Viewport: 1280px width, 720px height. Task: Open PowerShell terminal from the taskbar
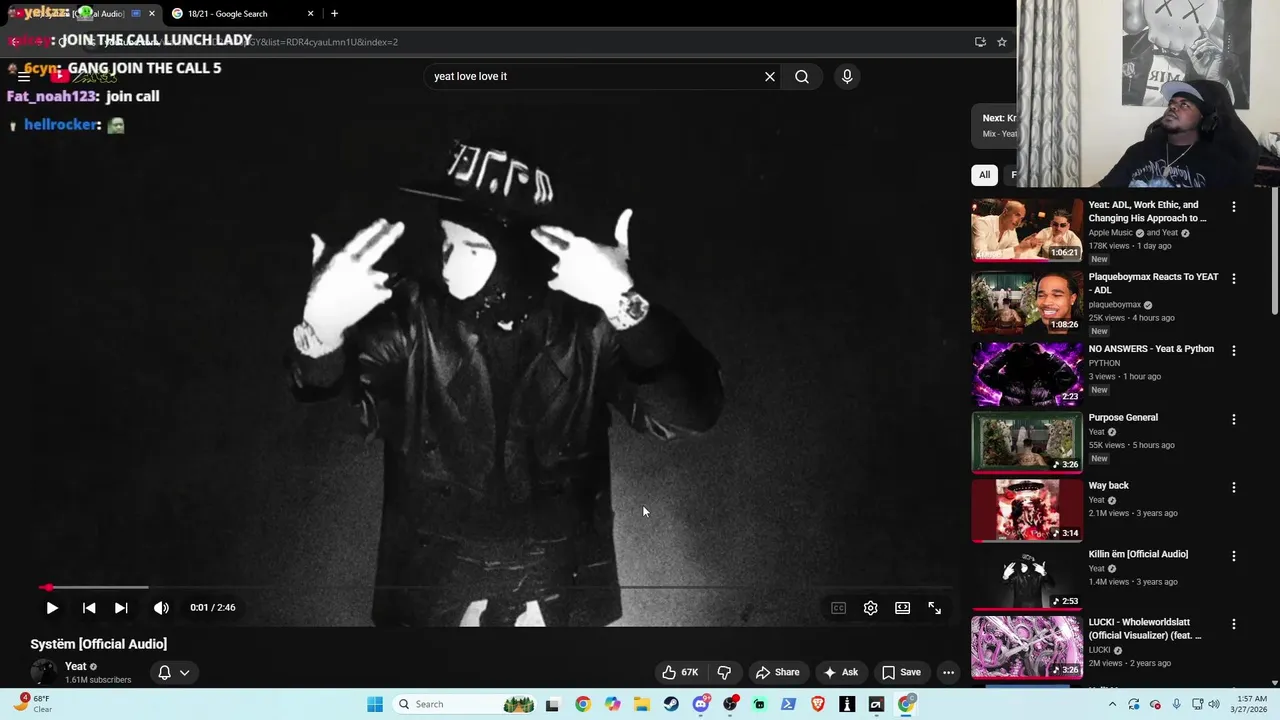click(788, 704)
